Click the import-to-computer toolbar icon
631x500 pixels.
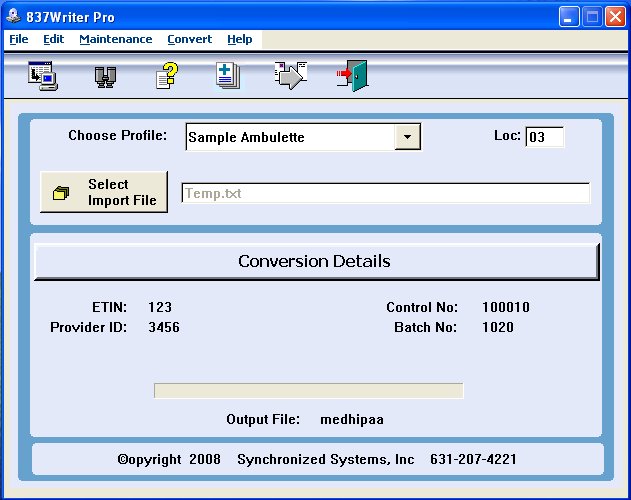[x=43, y=76]
